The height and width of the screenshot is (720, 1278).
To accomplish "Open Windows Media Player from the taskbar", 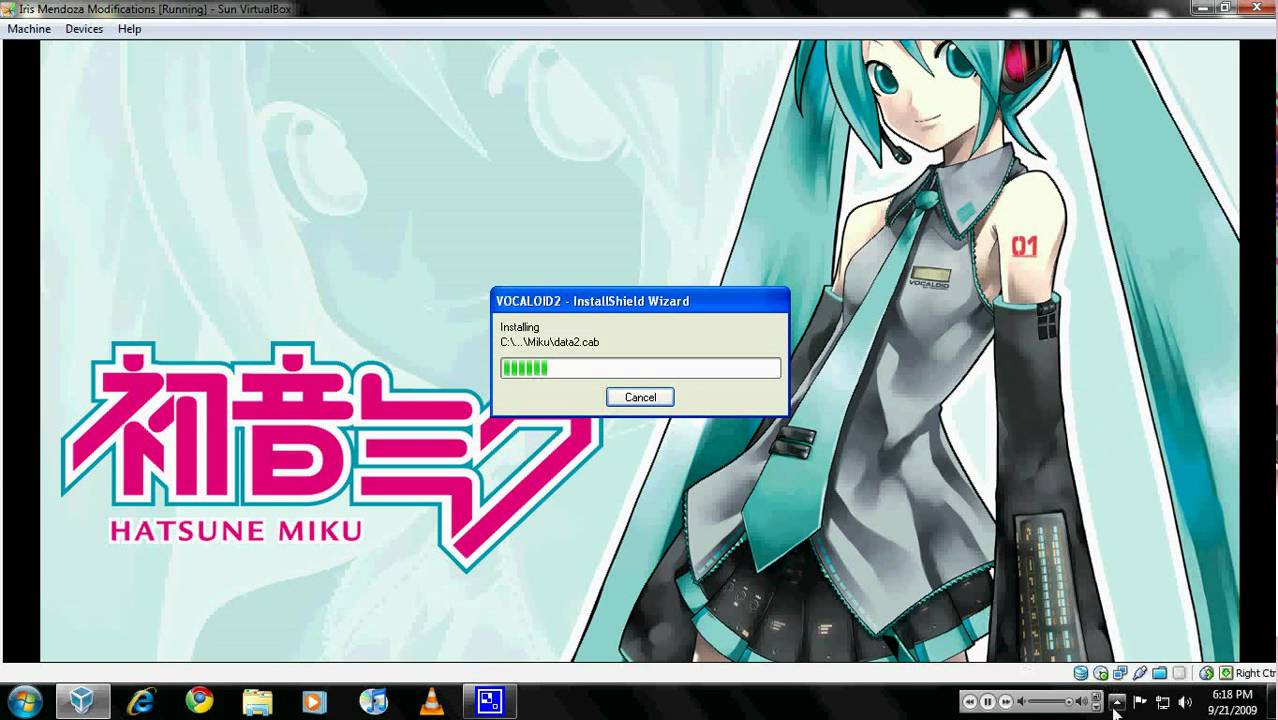I will [x=315, y=701].
